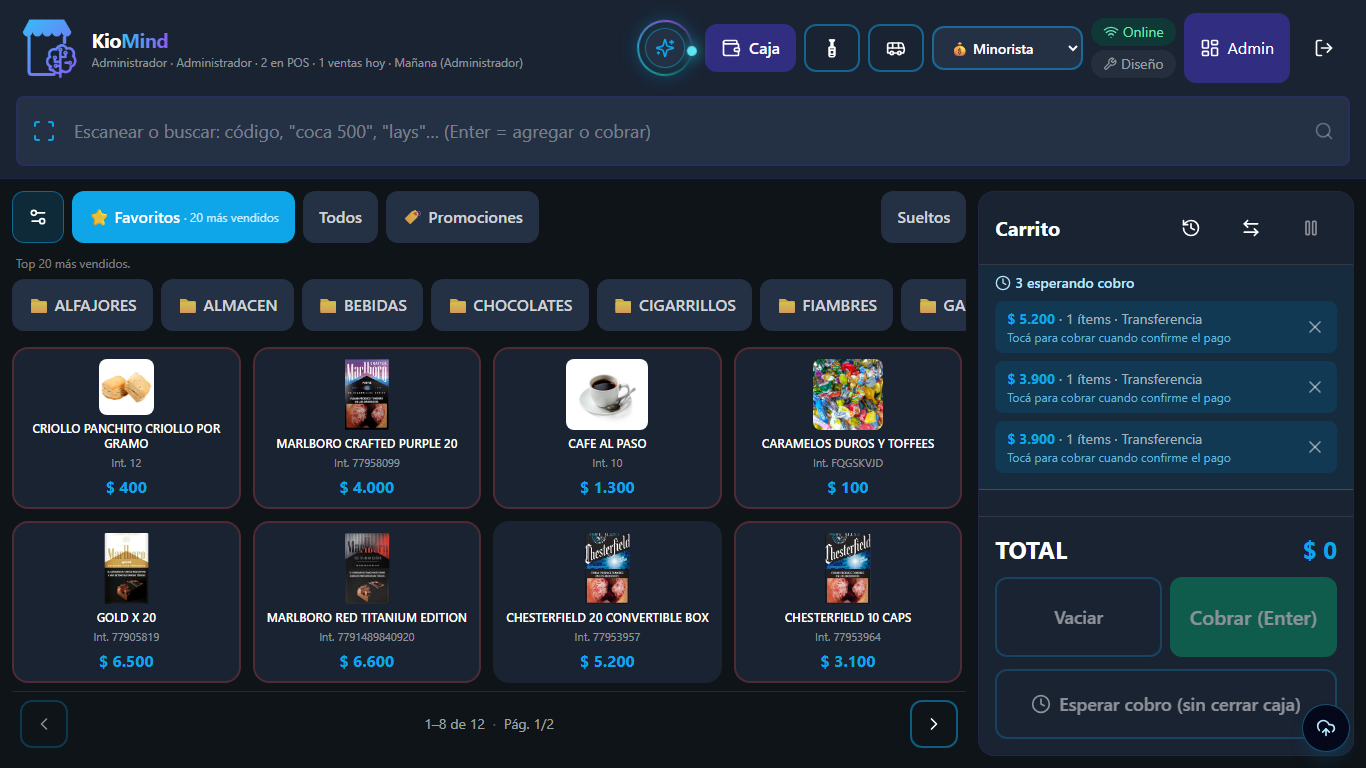Open the AI sparkle assistant button
This screenshot has height=768, width=1366.
point(664,48)
